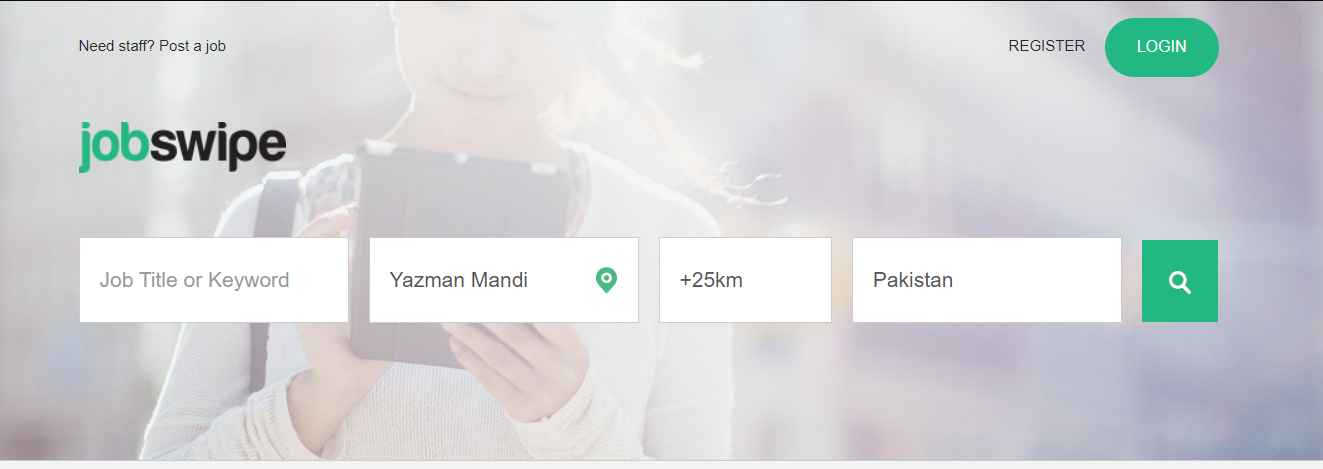Viewport: 1323px width, 469px height.
Task: Focus the Job Title or Keyword field
Action: tap(214, 280)
